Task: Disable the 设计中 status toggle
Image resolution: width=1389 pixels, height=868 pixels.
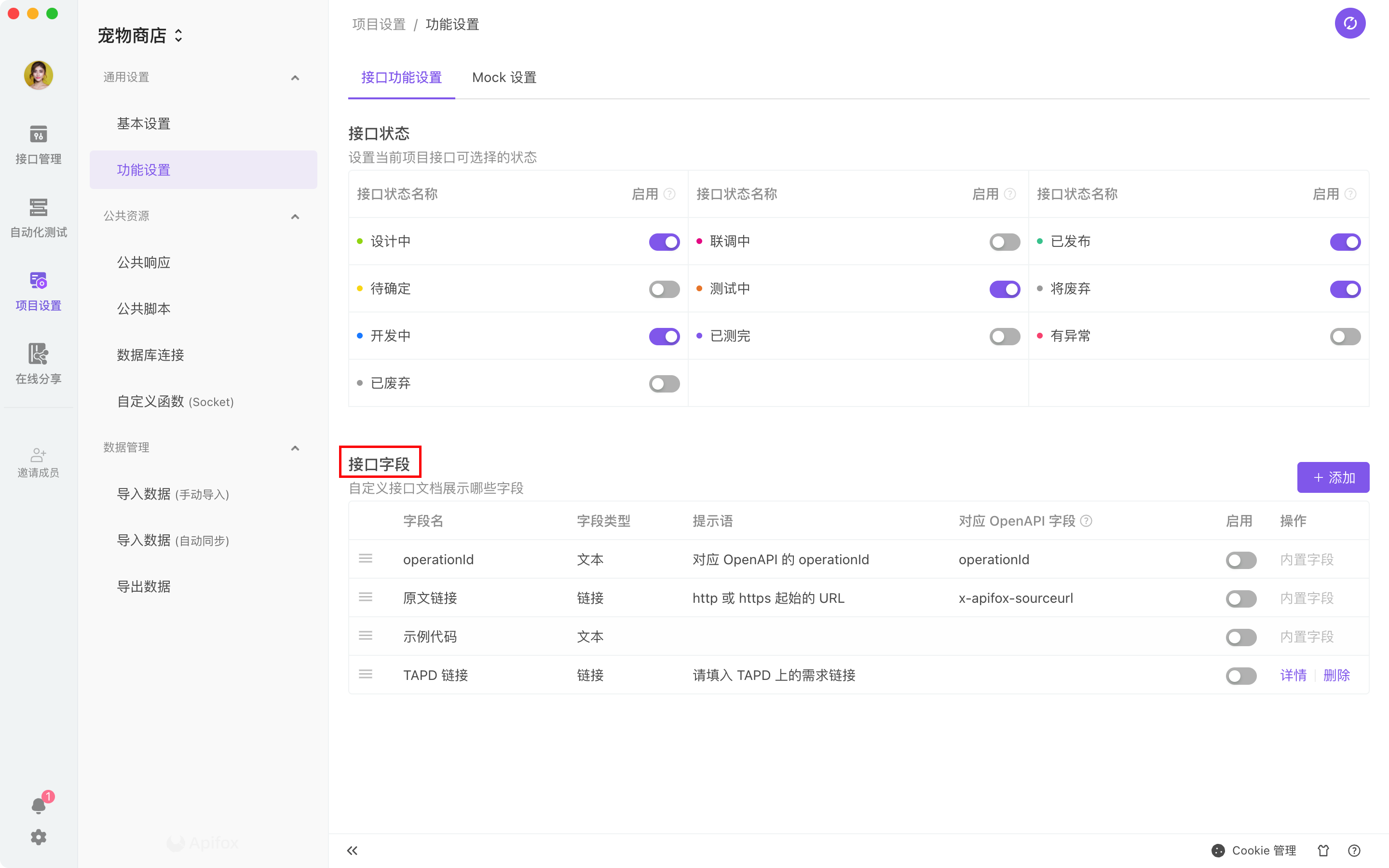Action: 664,242
